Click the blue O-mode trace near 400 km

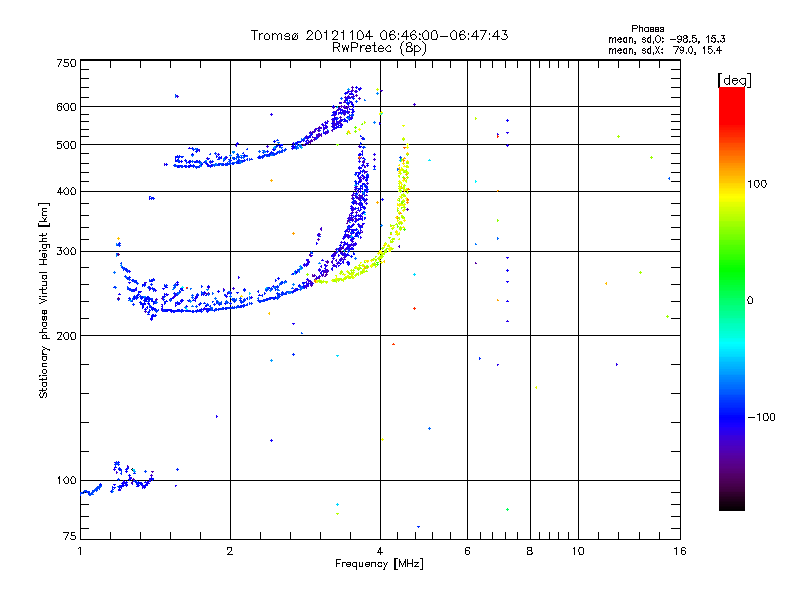[x=360, y=194]
